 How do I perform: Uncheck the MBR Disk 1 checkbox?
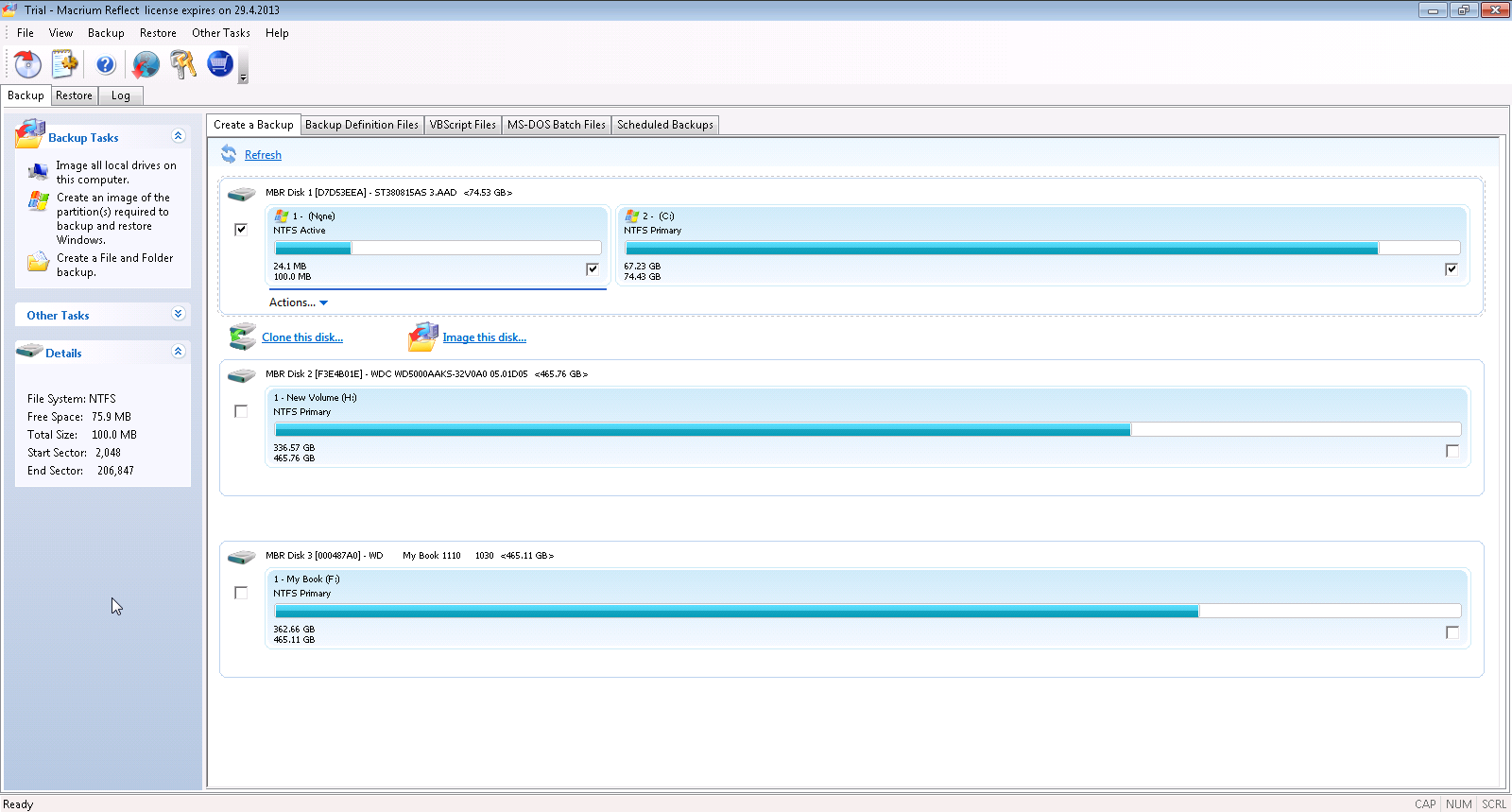[x=241, y=229]
